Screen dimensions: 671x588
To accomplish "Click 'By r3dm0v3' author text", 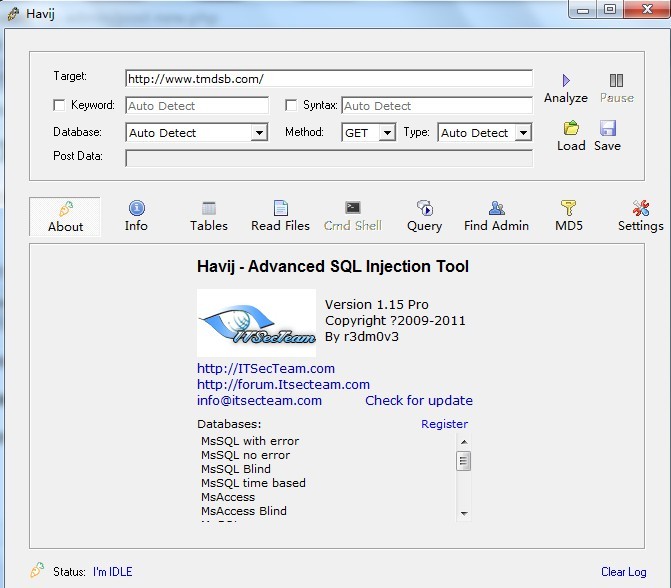I will point(362,337).
